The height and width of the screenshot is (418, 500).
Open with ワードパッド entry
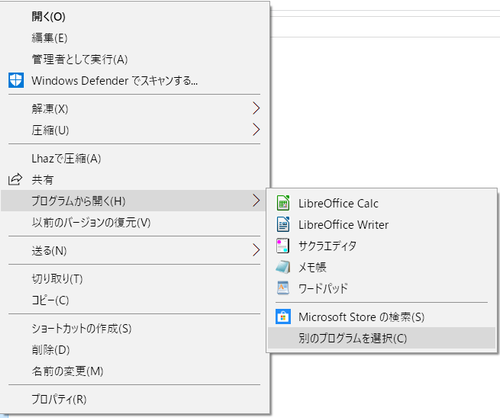382,288
